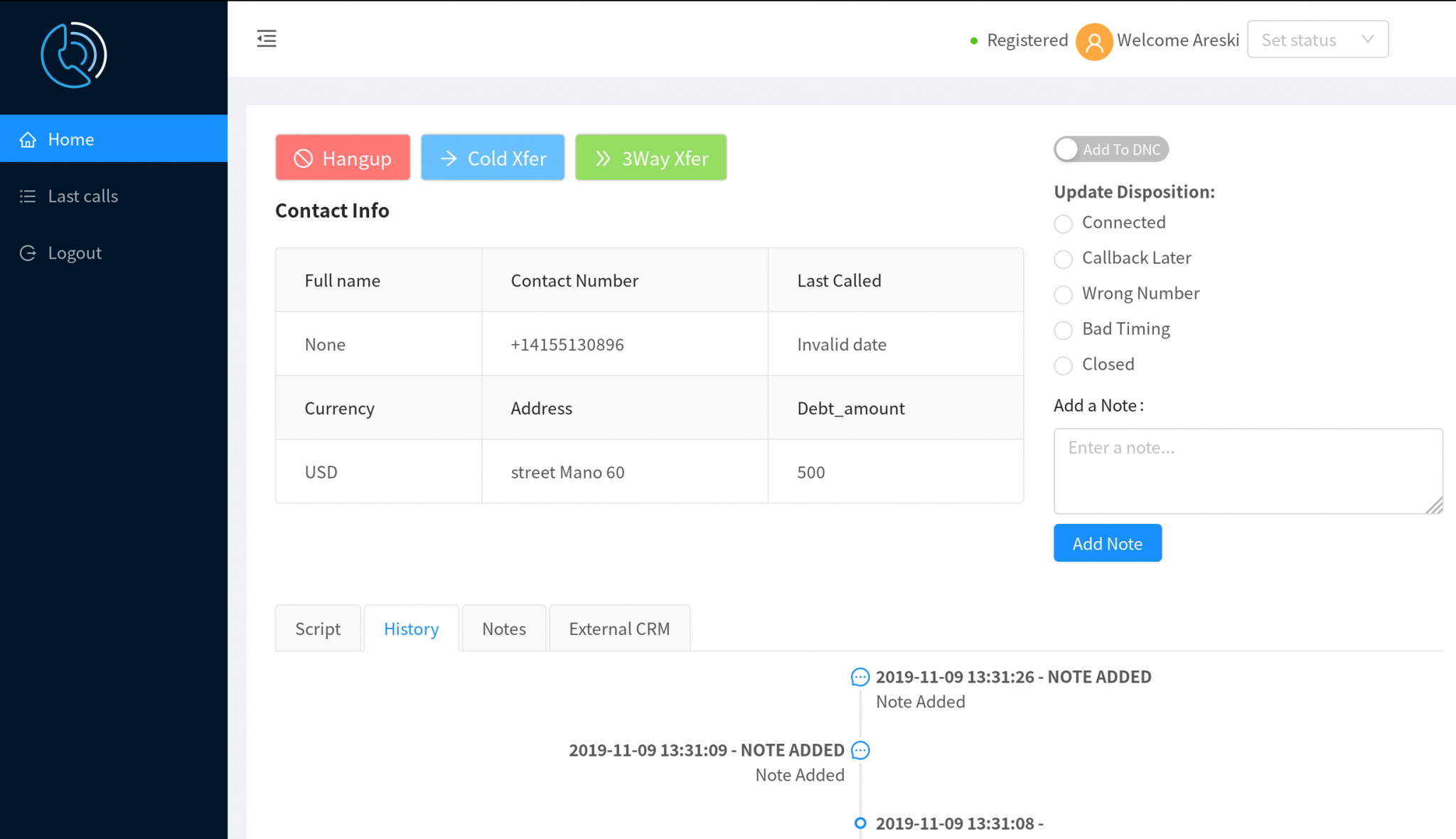
Task: Click the Cold Xfer transfer icon
Action: click(449, 157)
